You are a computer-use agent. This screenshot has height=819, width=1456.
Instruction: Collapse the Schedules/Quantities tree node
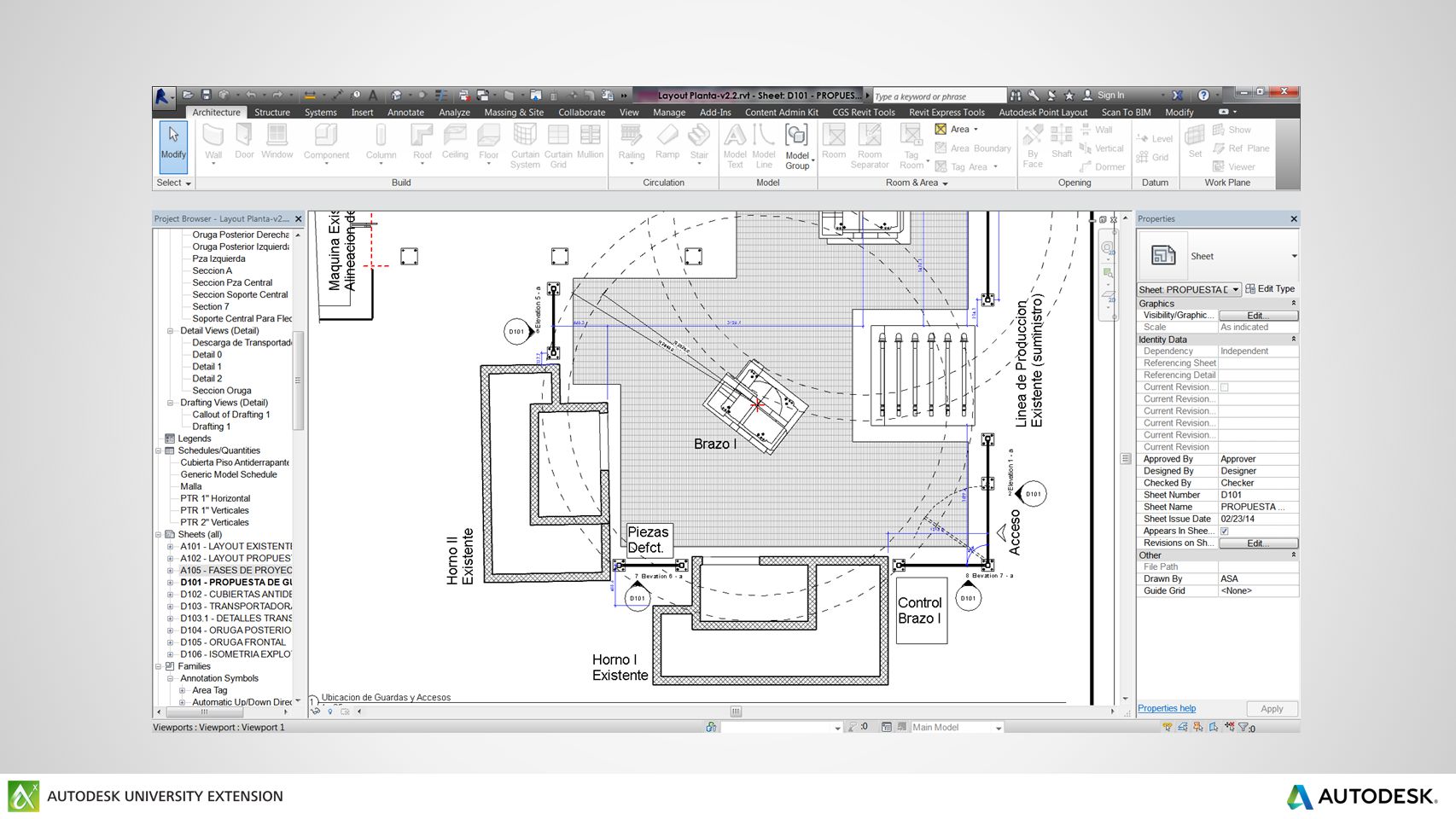(159, 451)
